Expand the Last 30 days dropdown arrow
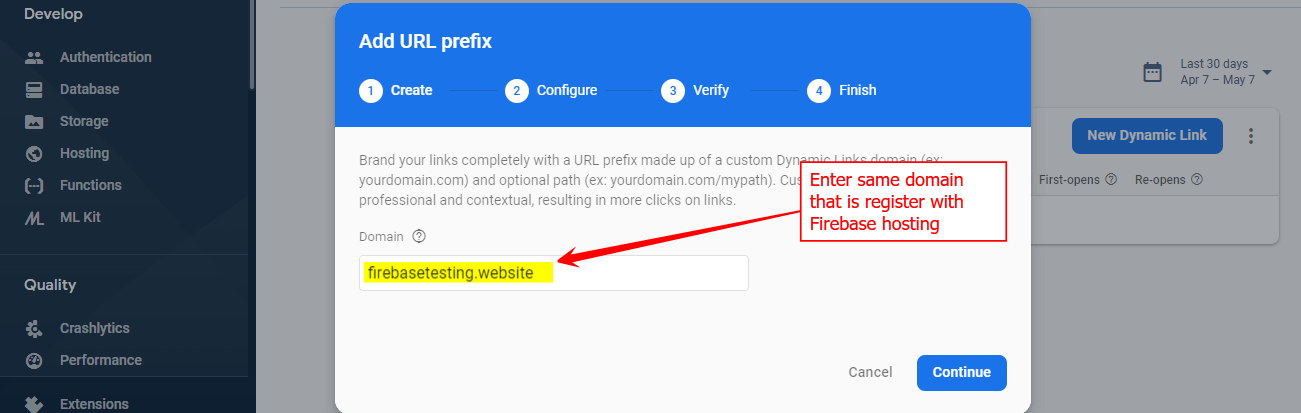The image size is (1301, 413). [x=1267, y=72]
